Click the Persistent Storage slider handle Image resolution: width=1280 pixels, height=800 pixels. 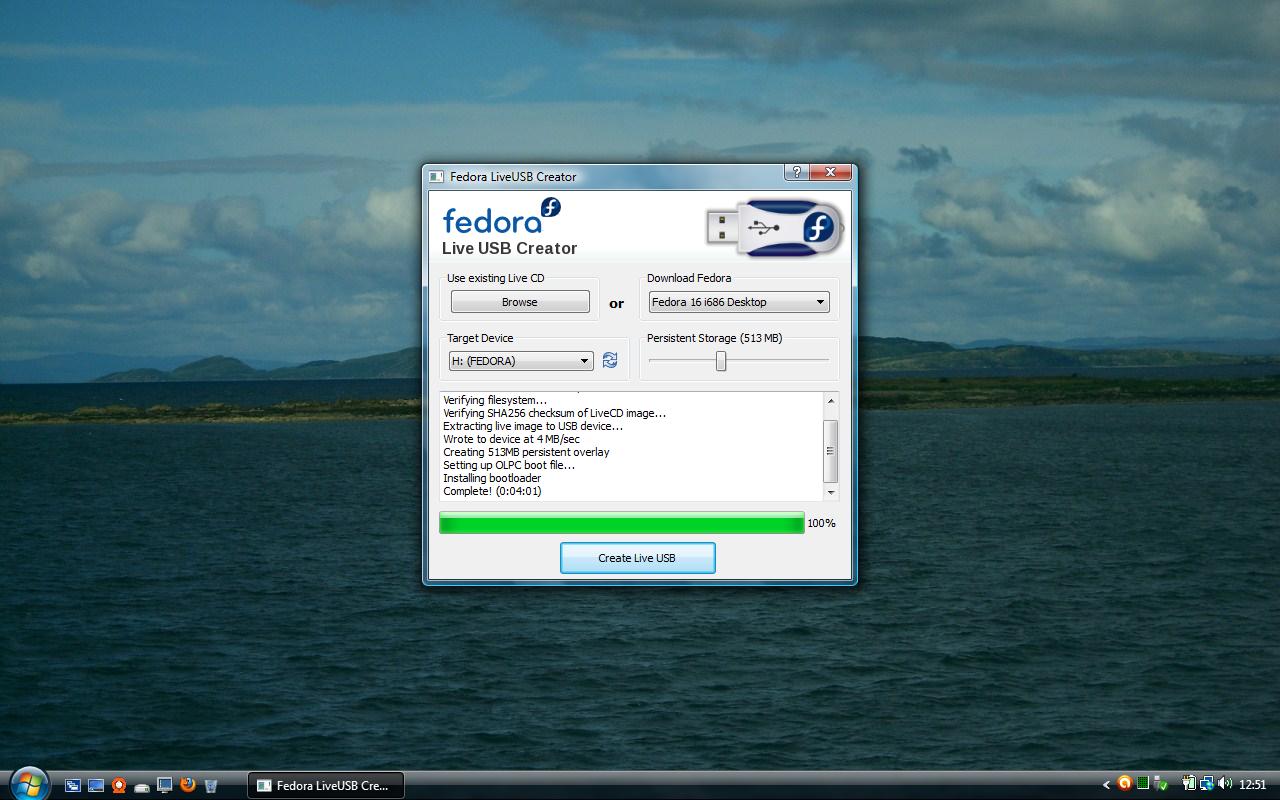coord(720,361)
